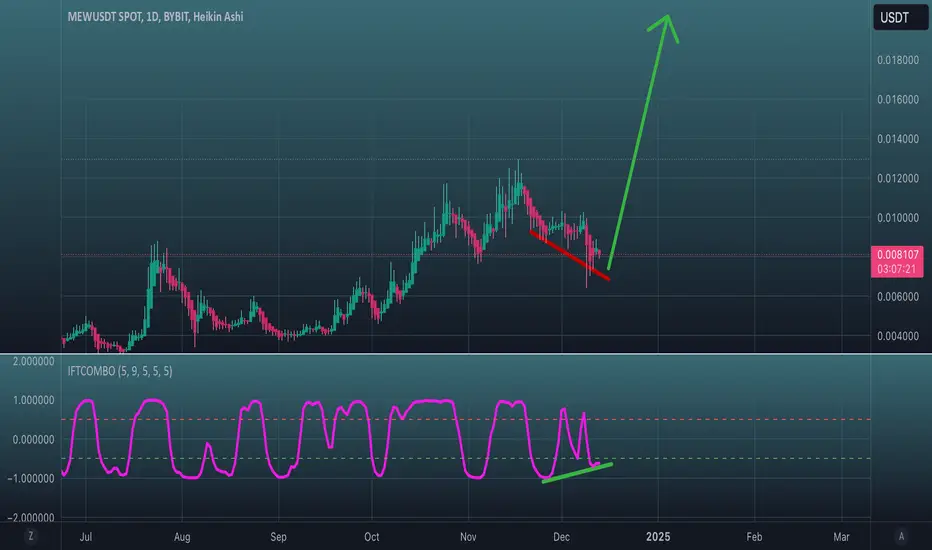
Task: Click the Aug label on time axis
Action: (x=182, y=536)
